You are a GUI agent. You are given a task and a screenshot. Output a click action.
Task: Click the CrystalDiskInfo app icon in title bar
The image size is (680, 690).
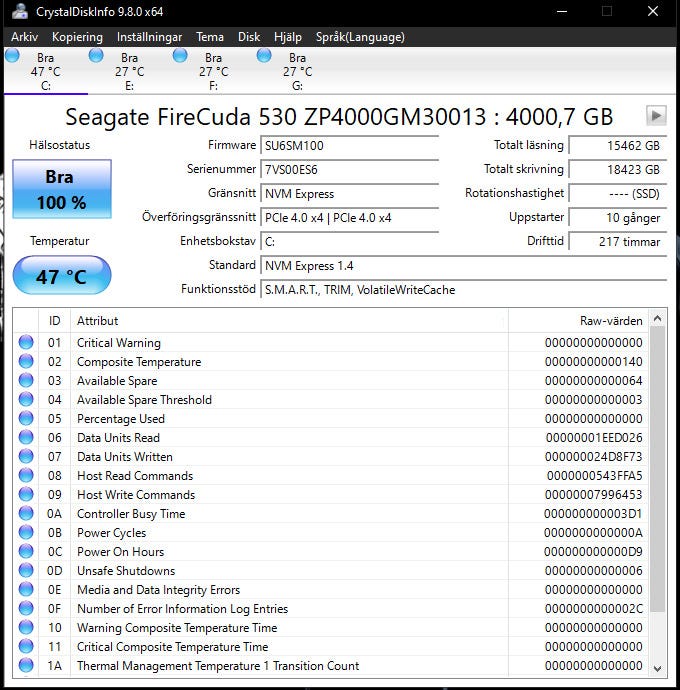(x=19, y=11)
